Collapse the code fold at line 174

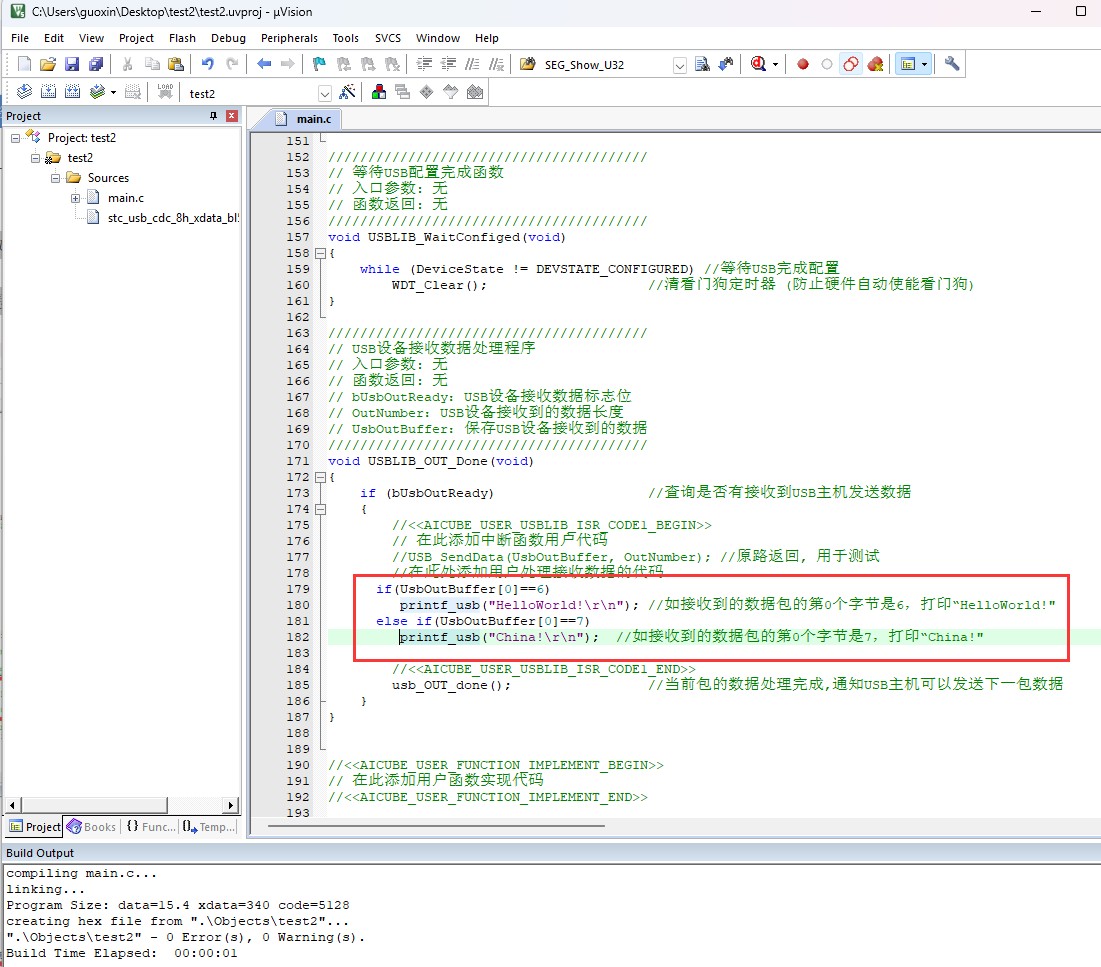pyautogui.click(x=320, y=509)
